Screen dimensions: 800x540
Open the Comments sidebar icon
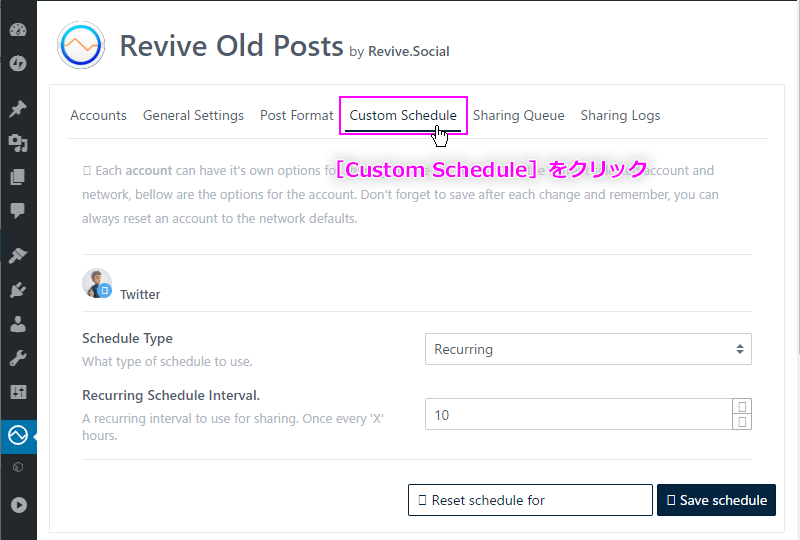tap(18, 210)
